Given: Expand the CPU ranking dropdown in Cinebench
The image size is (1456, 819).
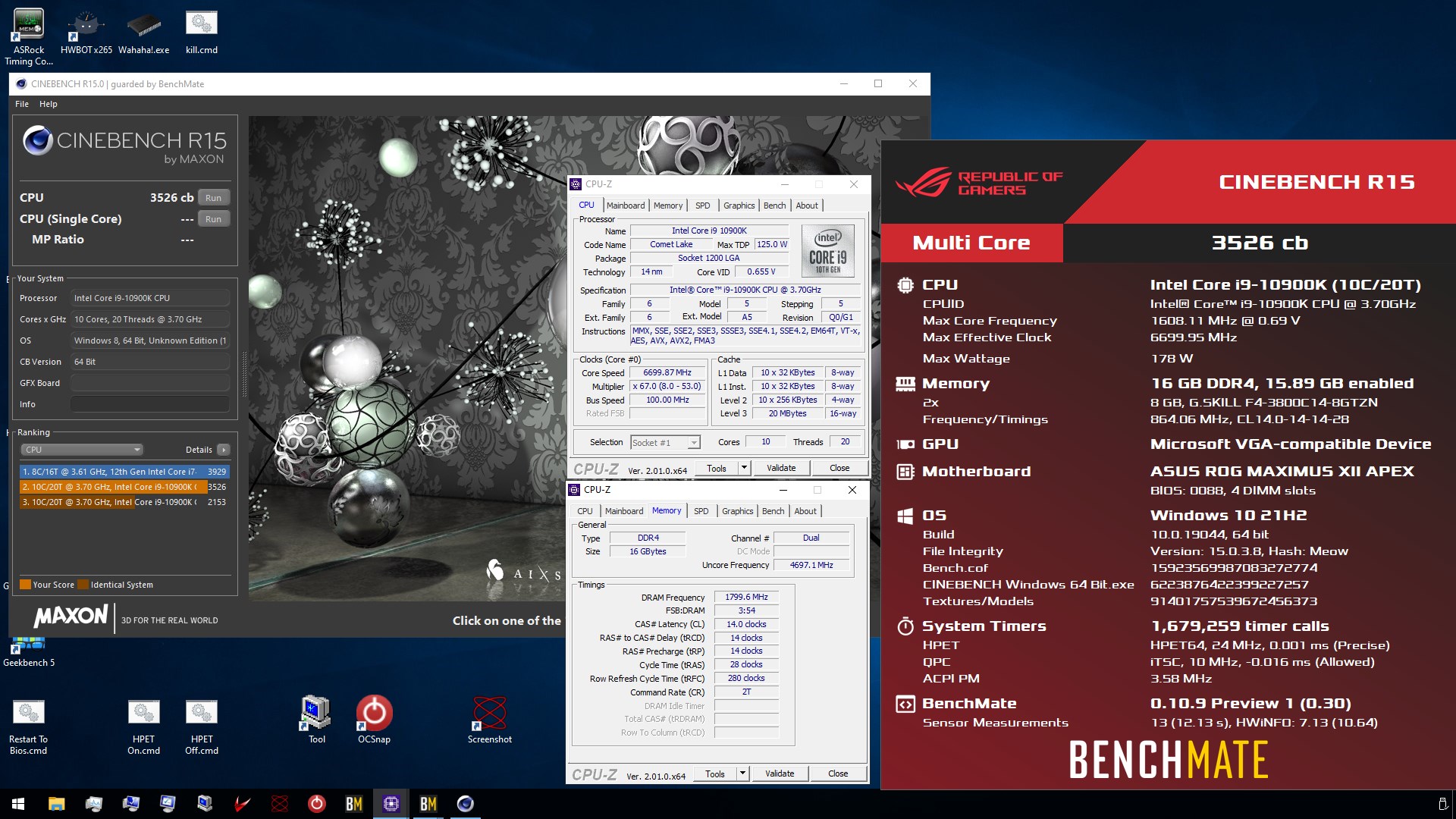Looking at the screenshot, I should 82,450.
